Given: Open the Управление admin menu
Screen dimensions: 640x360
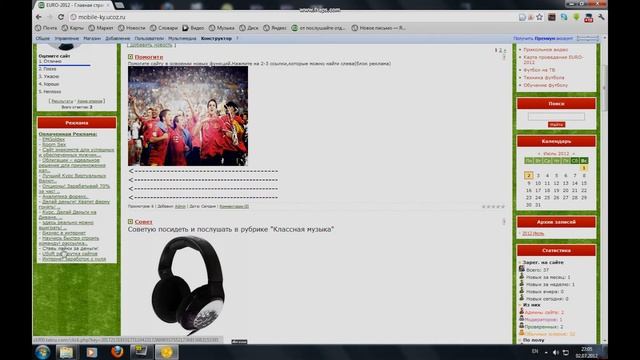Looking at the screenshot, I should click(67, 38).
